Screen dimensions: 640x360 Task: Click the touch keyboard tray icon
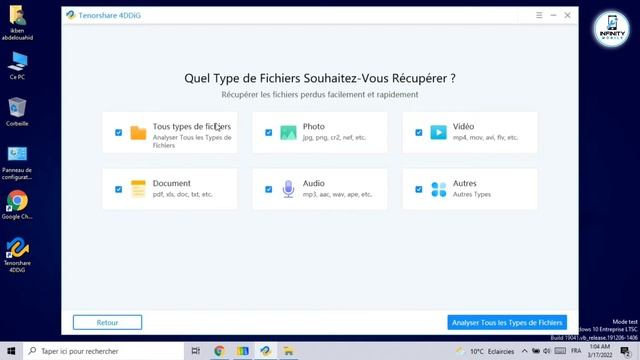click(x=560, y=351)
